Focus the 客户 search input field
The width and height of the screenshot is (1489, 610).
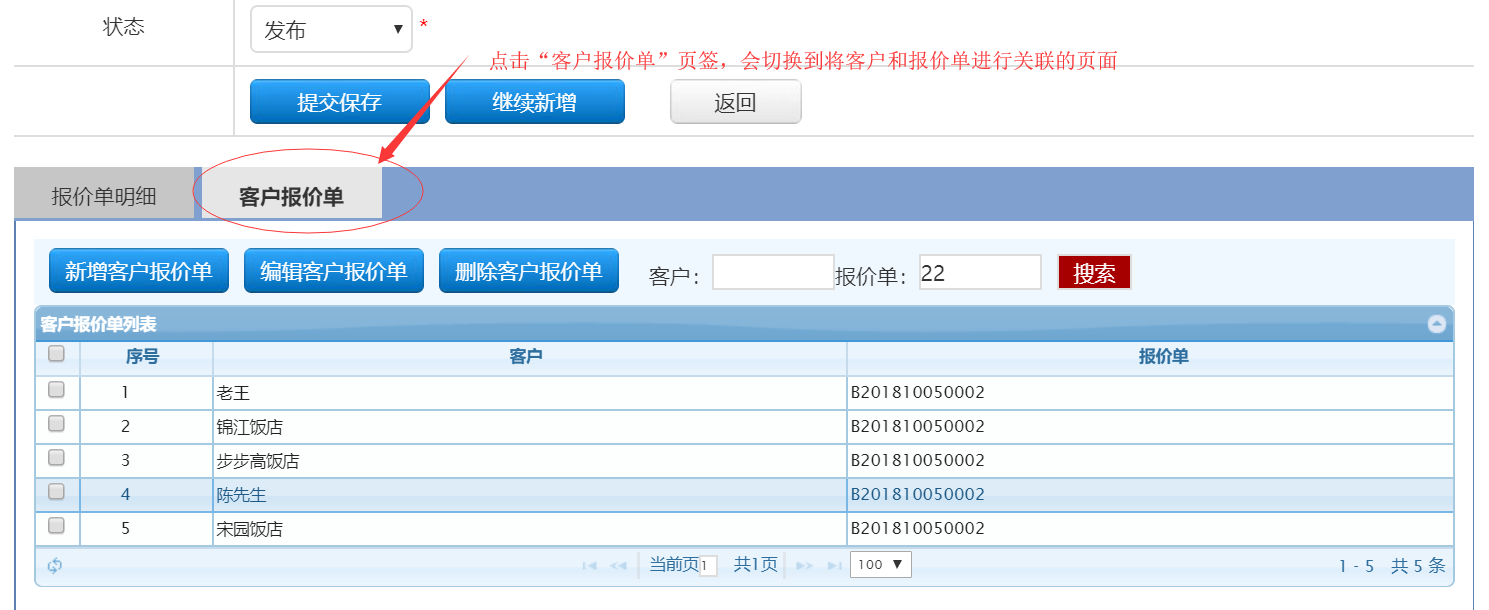pyautogui.click(x=773, y=273)
